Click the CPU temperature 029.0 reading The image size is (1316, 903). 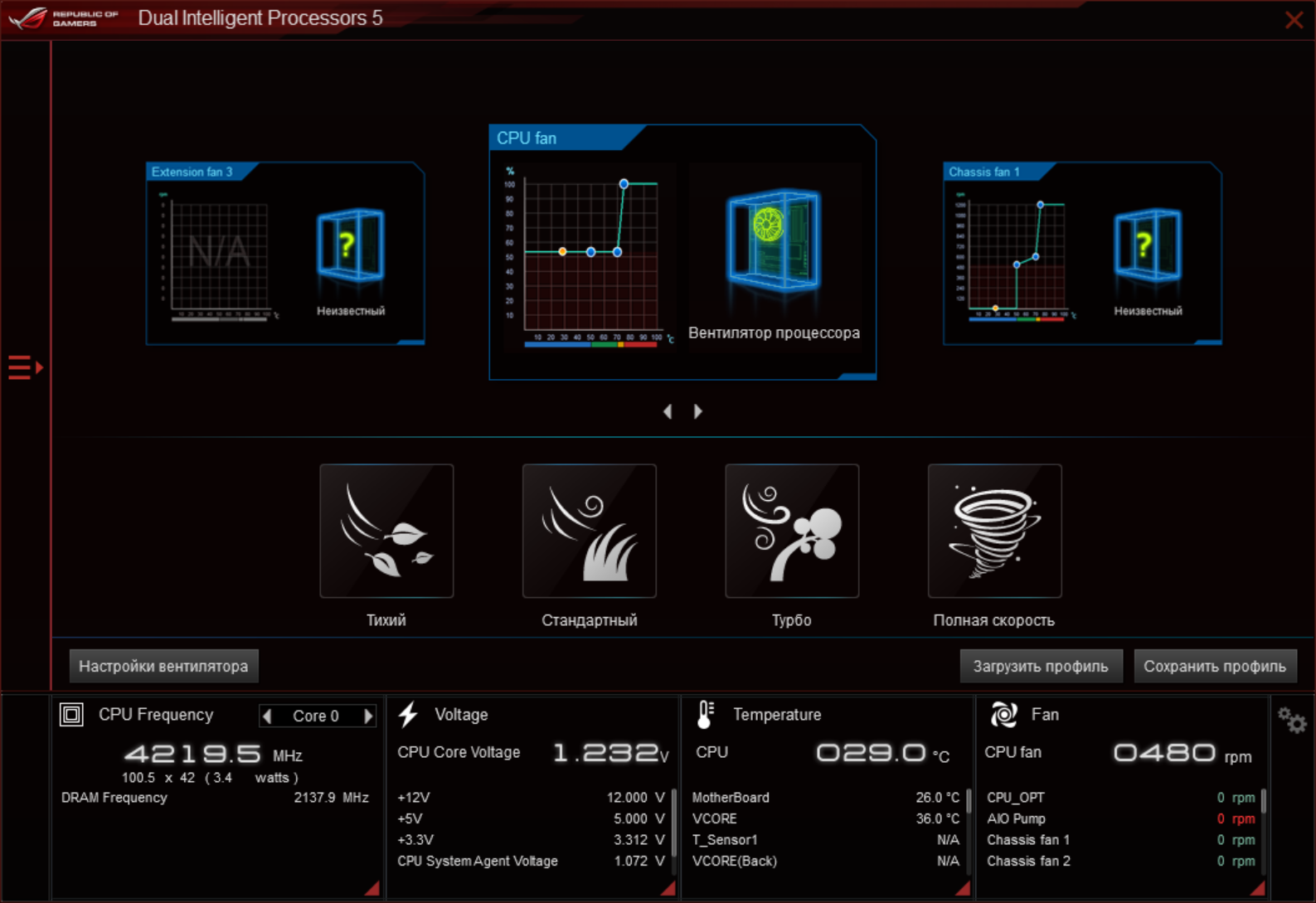882,752
